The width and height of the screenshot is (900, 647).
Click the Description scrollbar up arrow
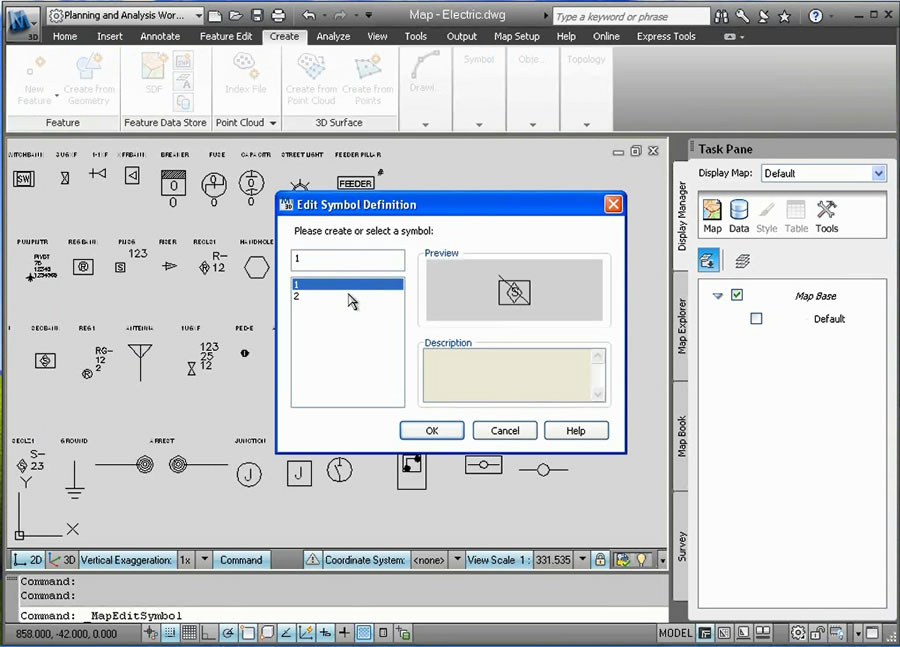click(598, 357)
